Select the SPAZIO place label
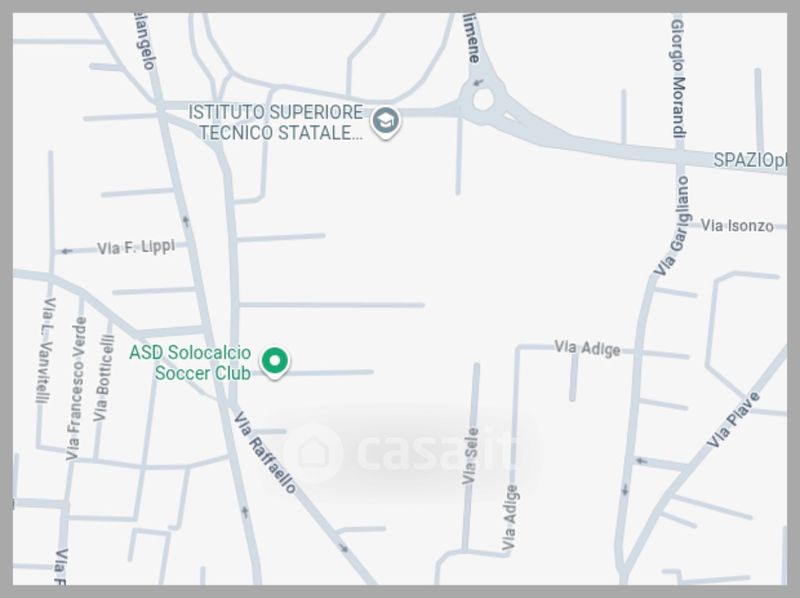Image resolution: width=800 pixels, height=598 pixels. [749, 160]
